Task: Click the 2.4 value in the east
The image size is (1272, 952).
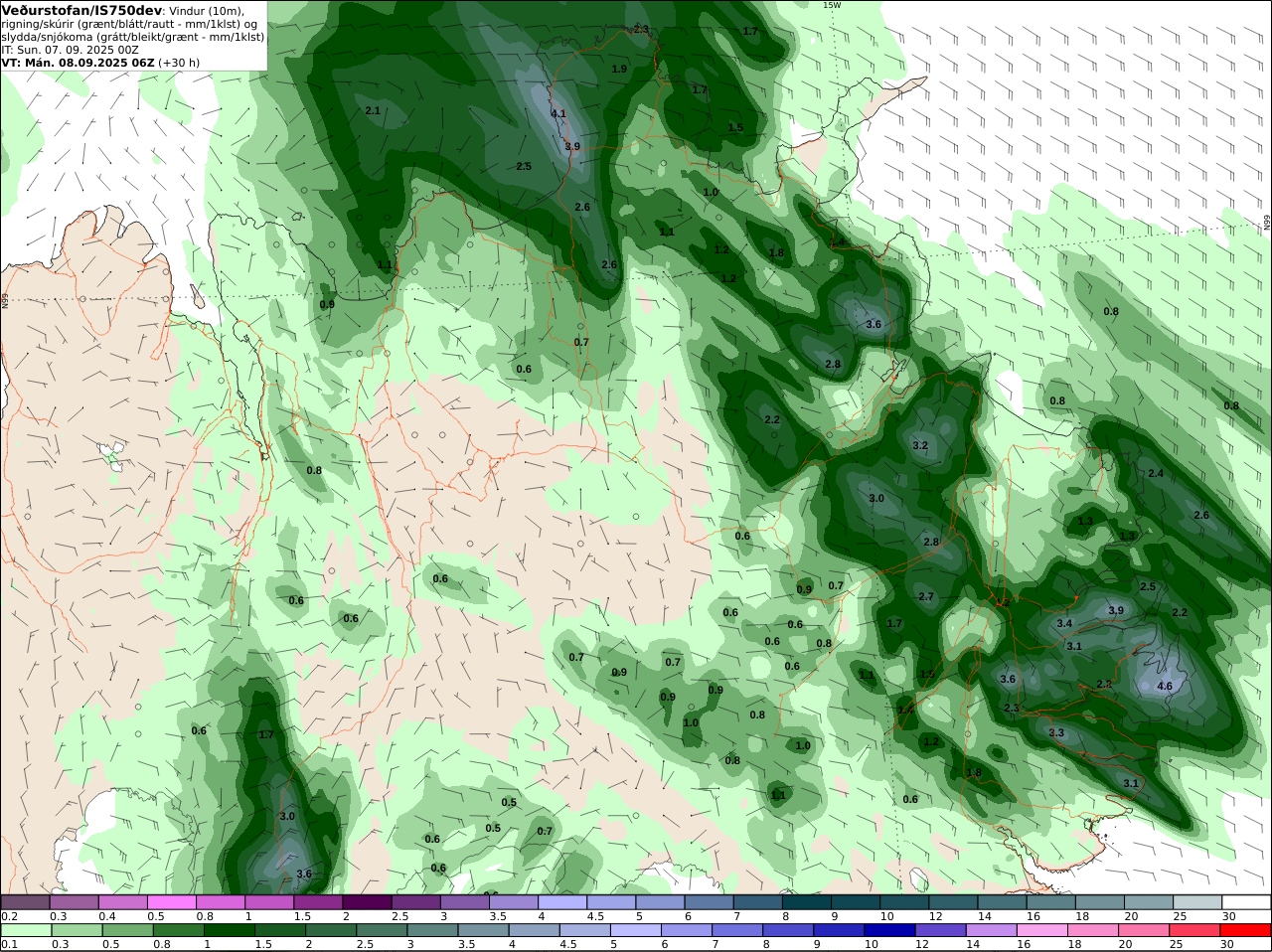Action: tap(1156, 473)
